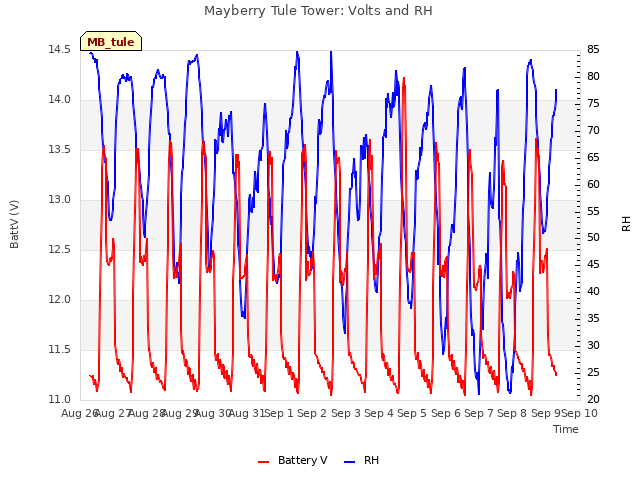Toggle the RH legend entry
Image resolution: width=640 pixels, height=480 pixels.
[361, 460]
